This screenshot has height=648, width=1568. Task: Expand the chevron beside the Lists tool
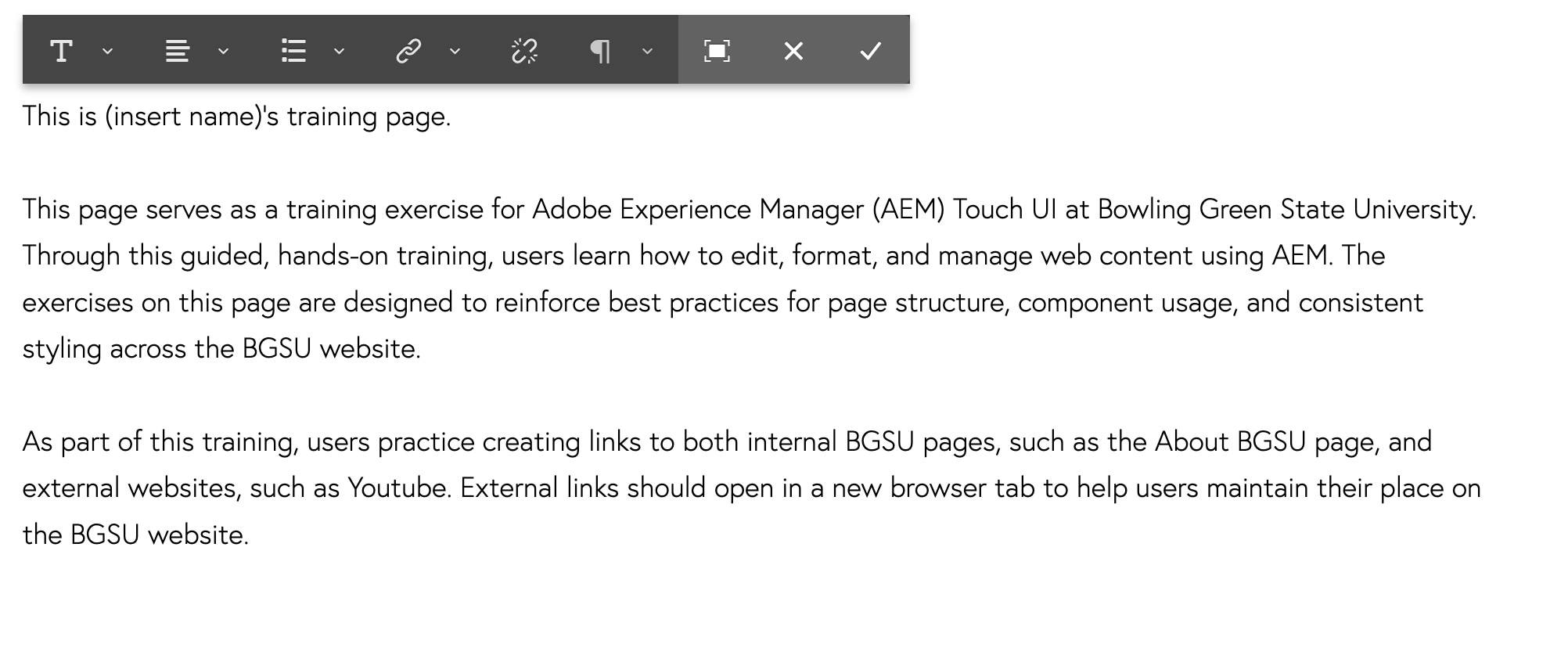(x=339, y=52)
